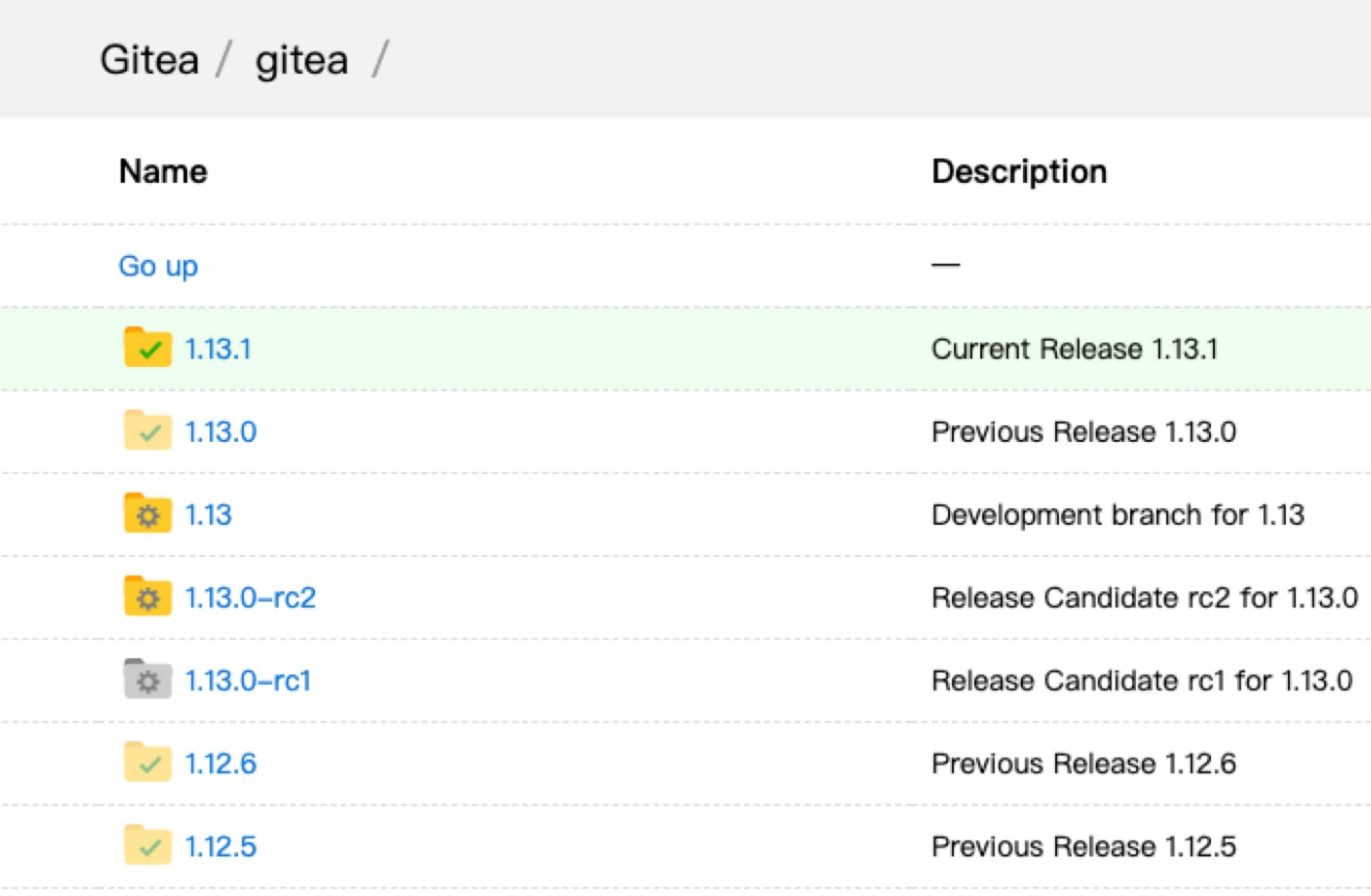Click the 1.12.6 release folder icon
The width and height of the screenshot is (1371, 896).
pyautogui.click(x=148, y=762)
